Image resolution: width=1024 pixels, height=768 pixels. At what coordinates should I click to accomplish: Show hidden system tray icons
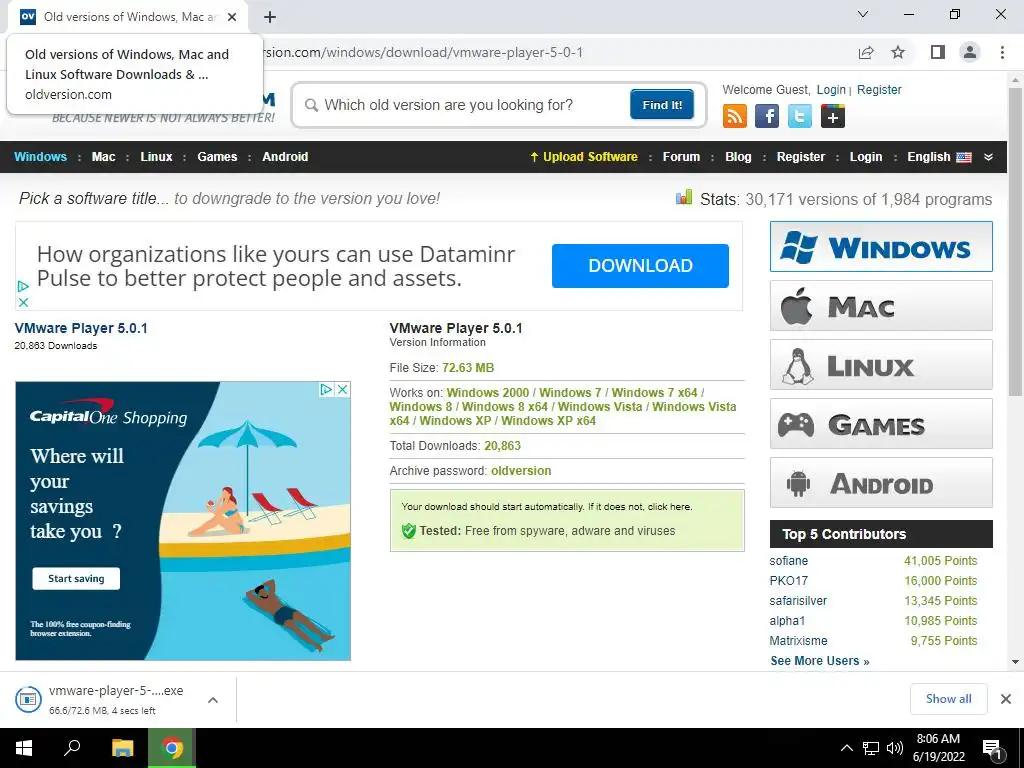coord(846,748)
